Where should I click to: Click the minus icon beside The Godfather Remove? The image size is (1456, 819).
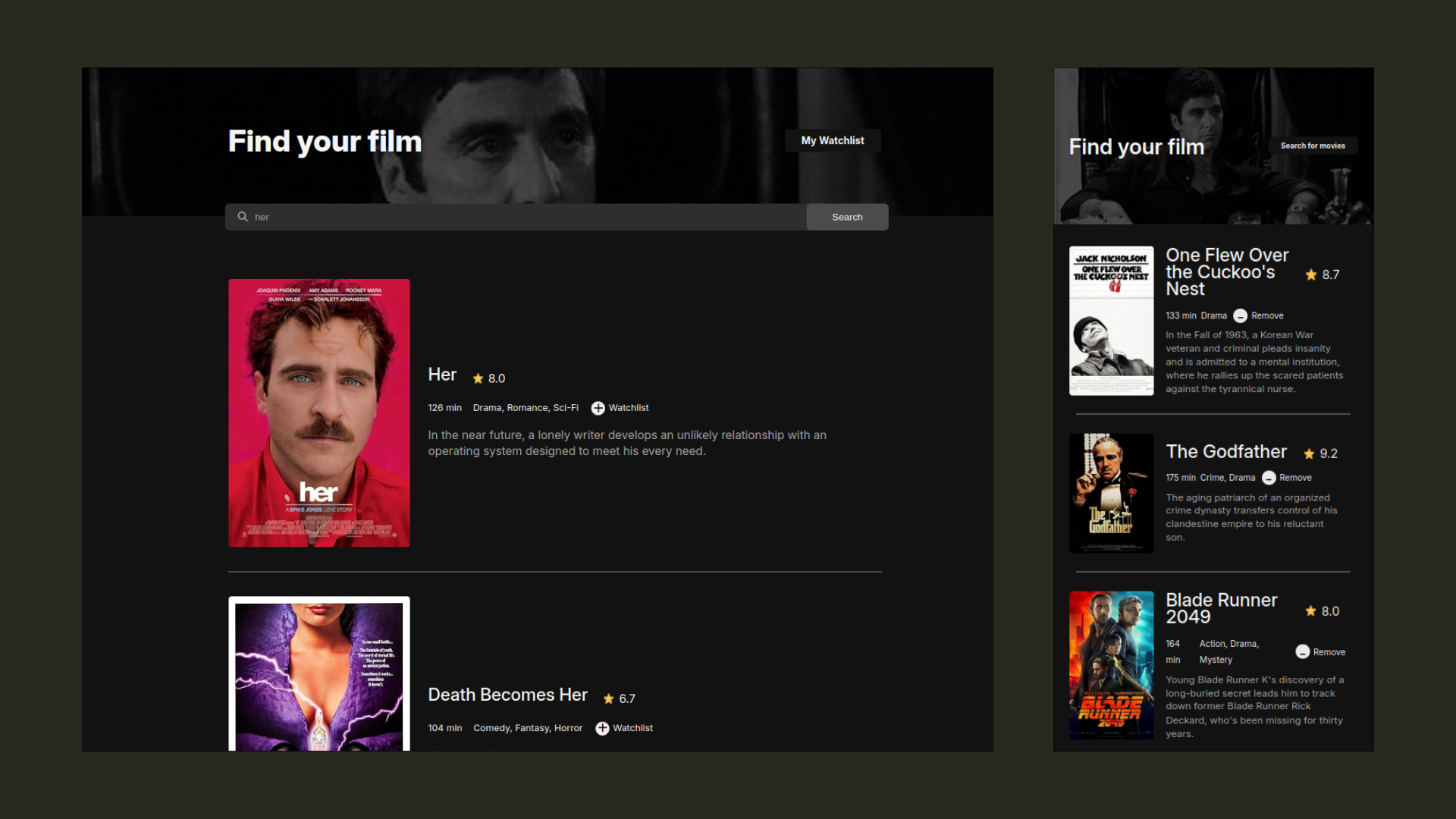[x=1269, y=478]
